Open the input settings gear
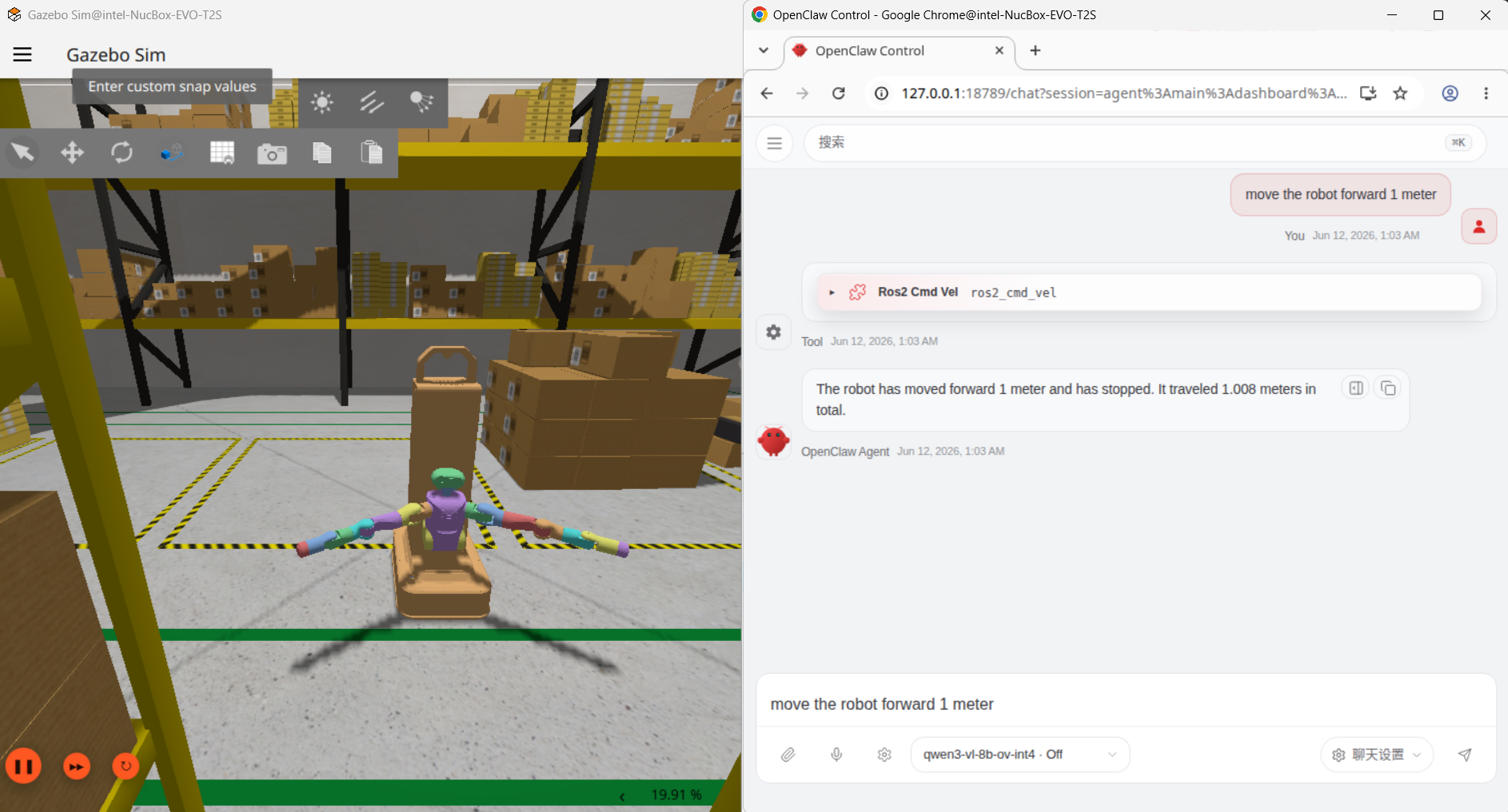 (x=884, y=754)
